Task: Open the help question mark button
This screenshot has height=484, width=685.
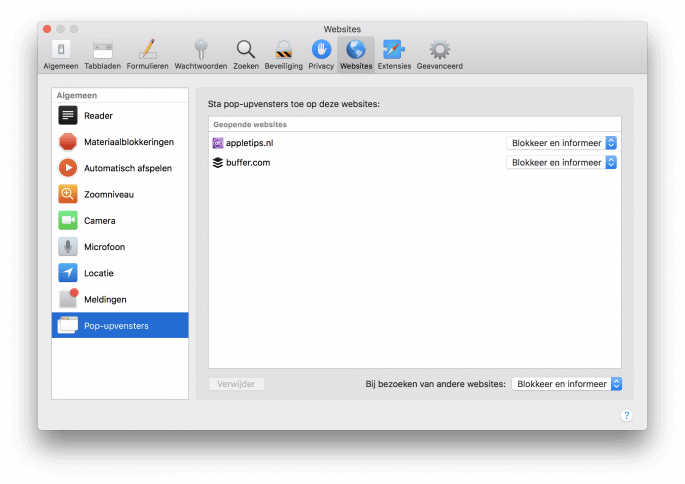Action: point(626,415)
